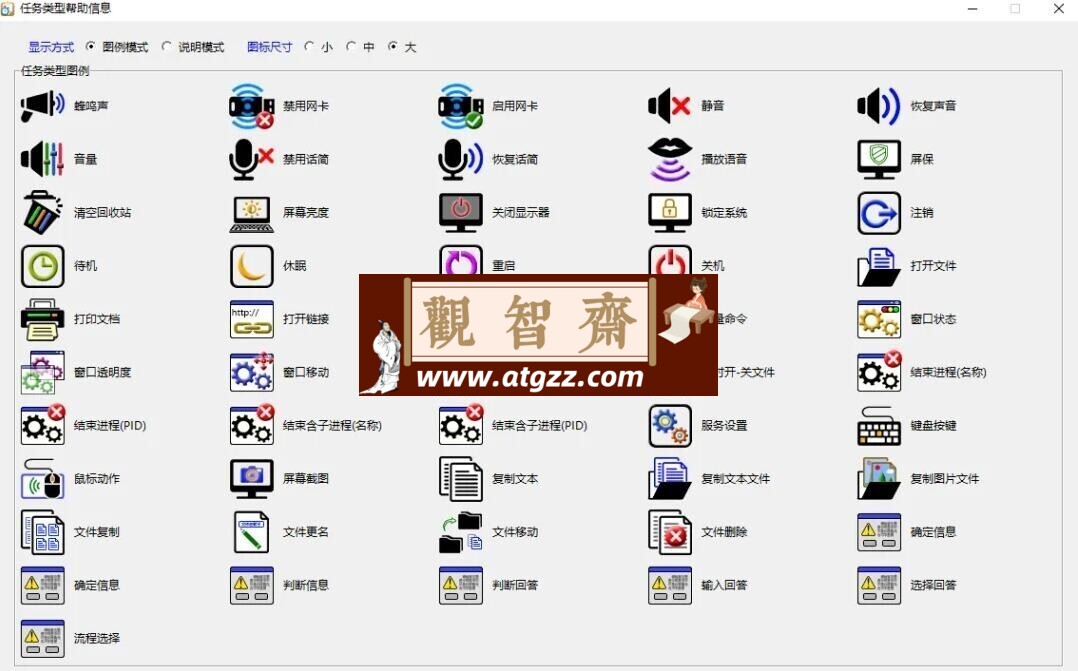The image size is (1078, 671).
Task: Select the 文件删除 page with red X icon
Action: click(x=670, y=532)
